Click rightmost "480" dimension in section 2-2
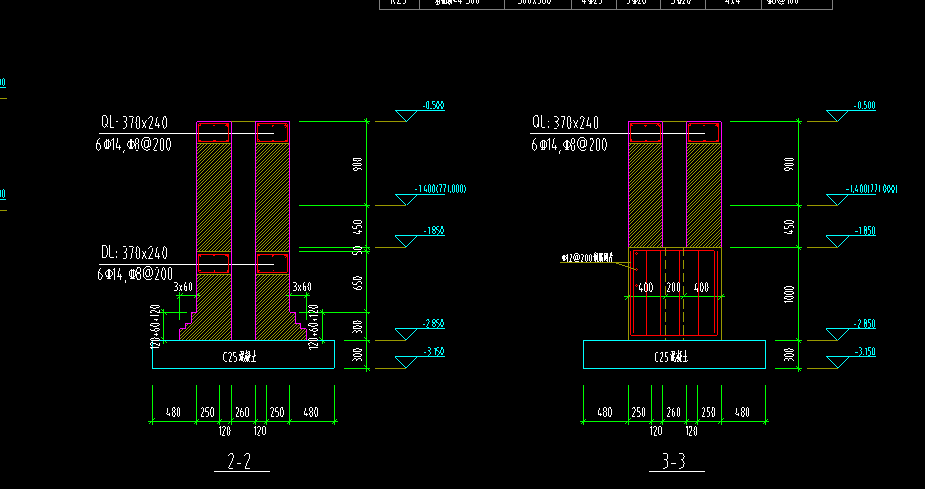The width and height of the screenshot is (925, 489). click(x=311, y=412)
